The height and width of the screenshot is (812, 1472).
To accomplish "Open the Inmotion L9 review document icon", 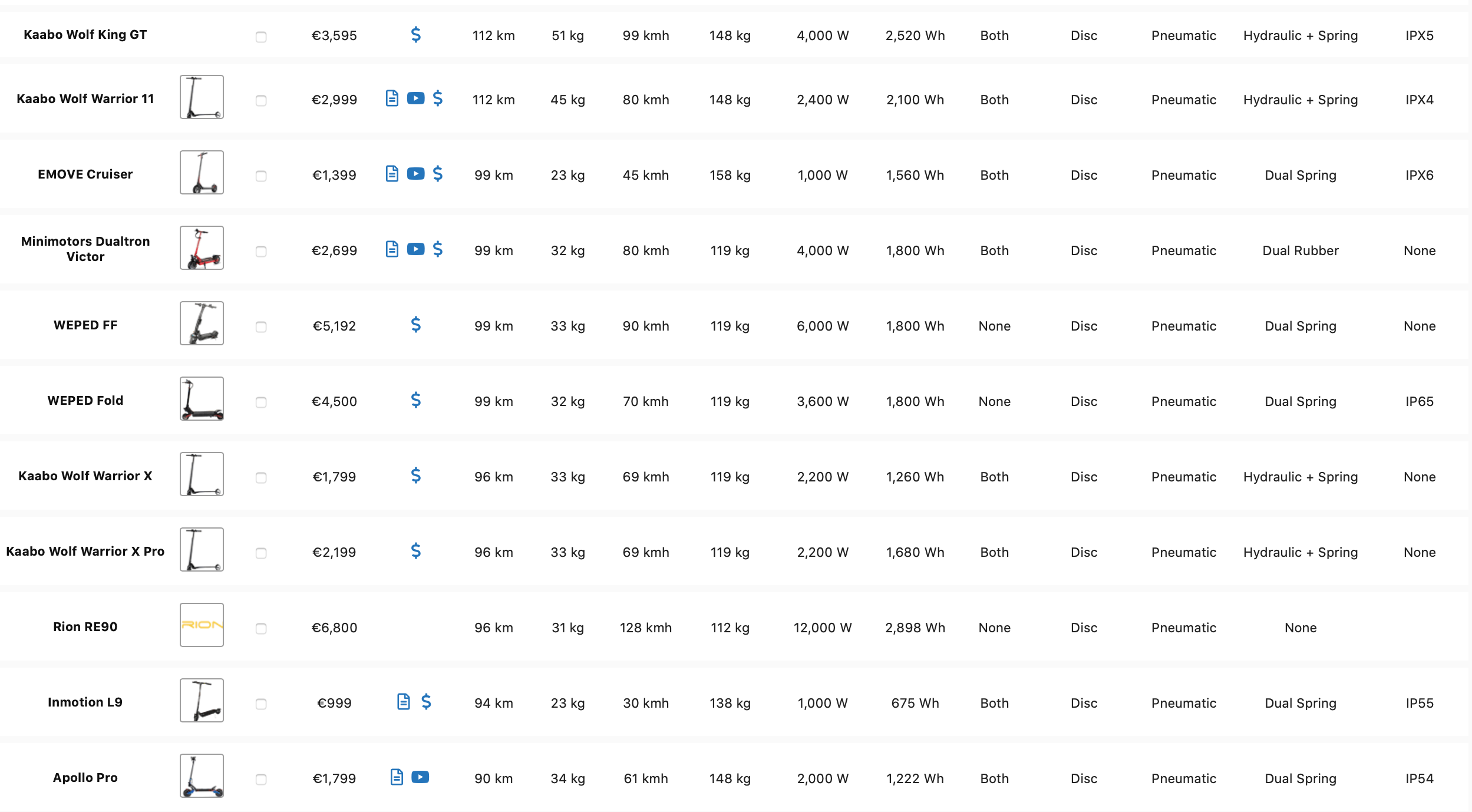I will (x=403, y=702).
